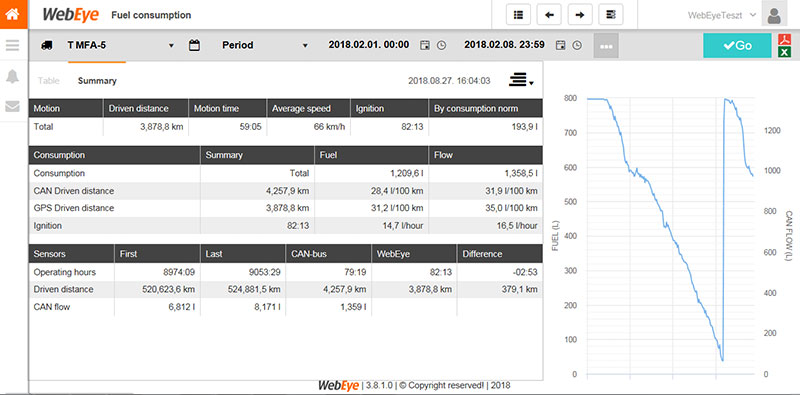Select the Summary tab
800x395 pixels.
(97, 81)
